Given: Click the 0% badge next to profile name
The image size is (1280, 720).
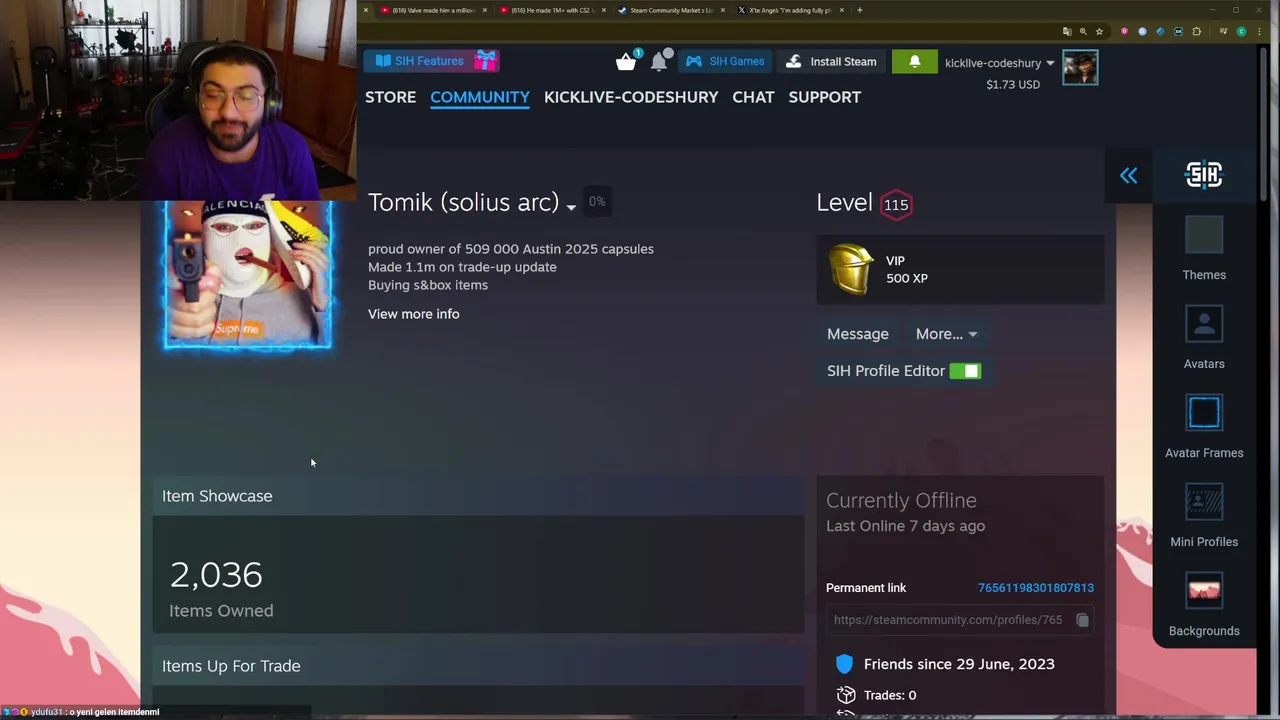Looking at the screenshot, I should 597,201.
